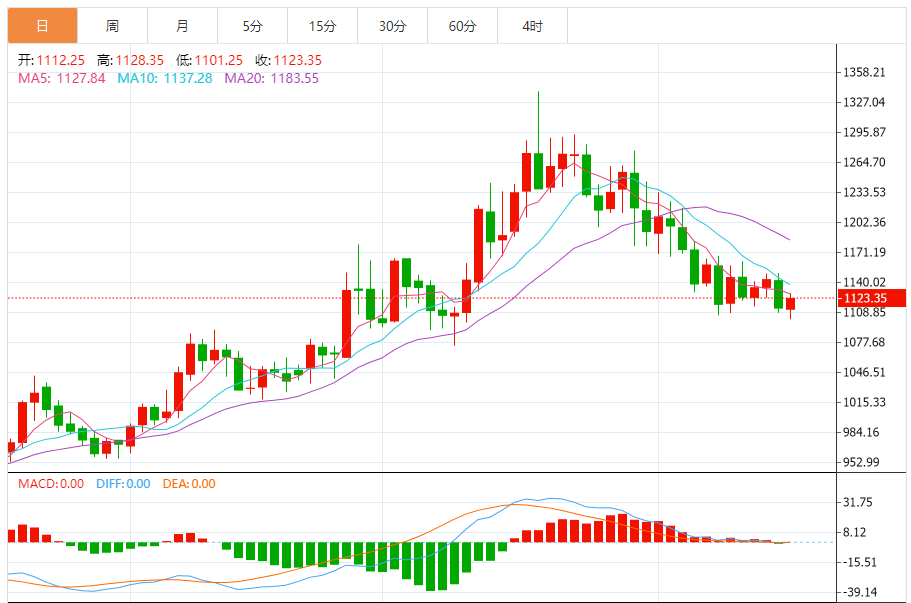Click the rightmost red candlestick
911x603 pixels.
click(790, 304)
